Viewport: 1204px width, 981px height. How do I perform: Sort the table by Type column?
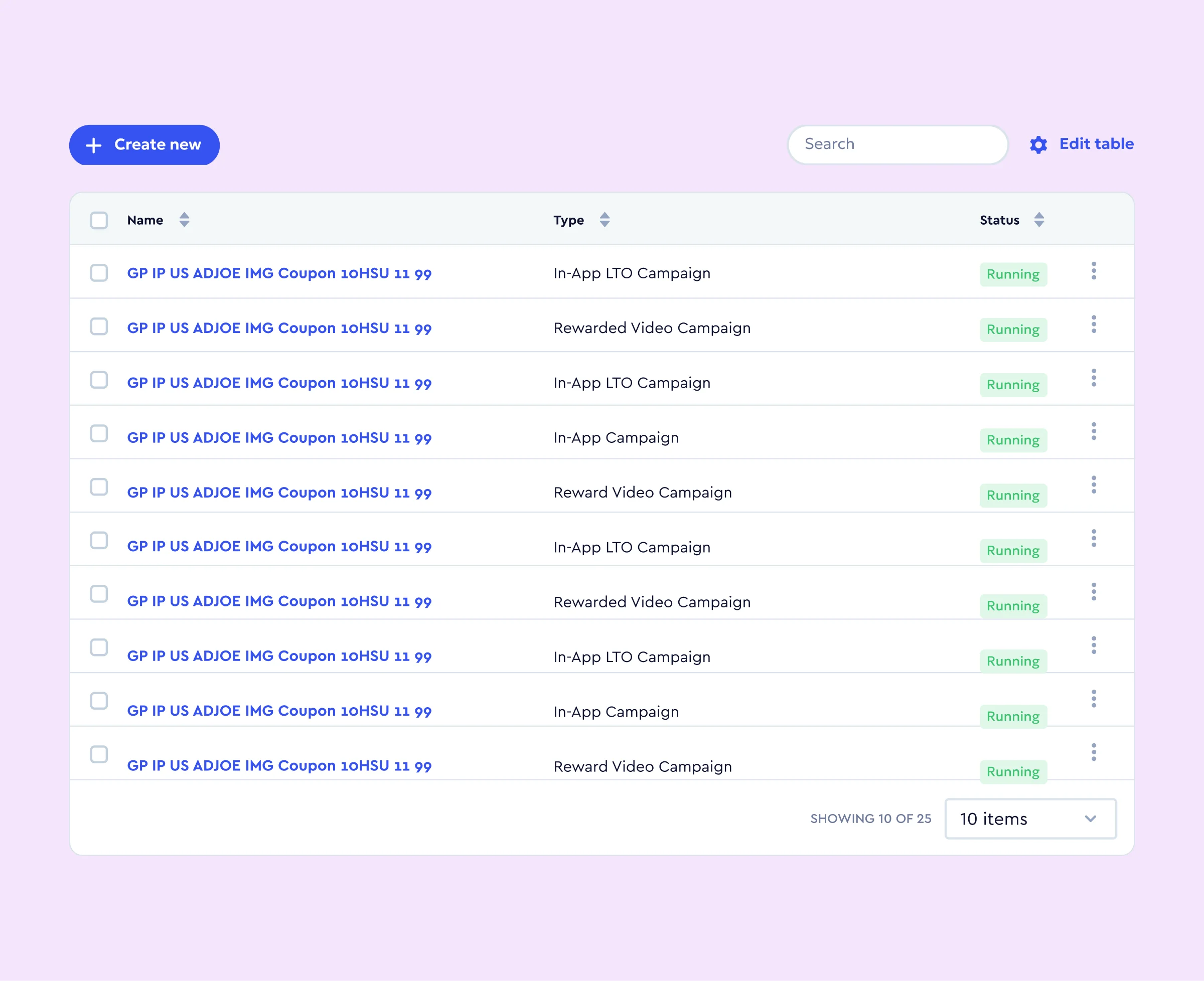(x=605, y=220)
